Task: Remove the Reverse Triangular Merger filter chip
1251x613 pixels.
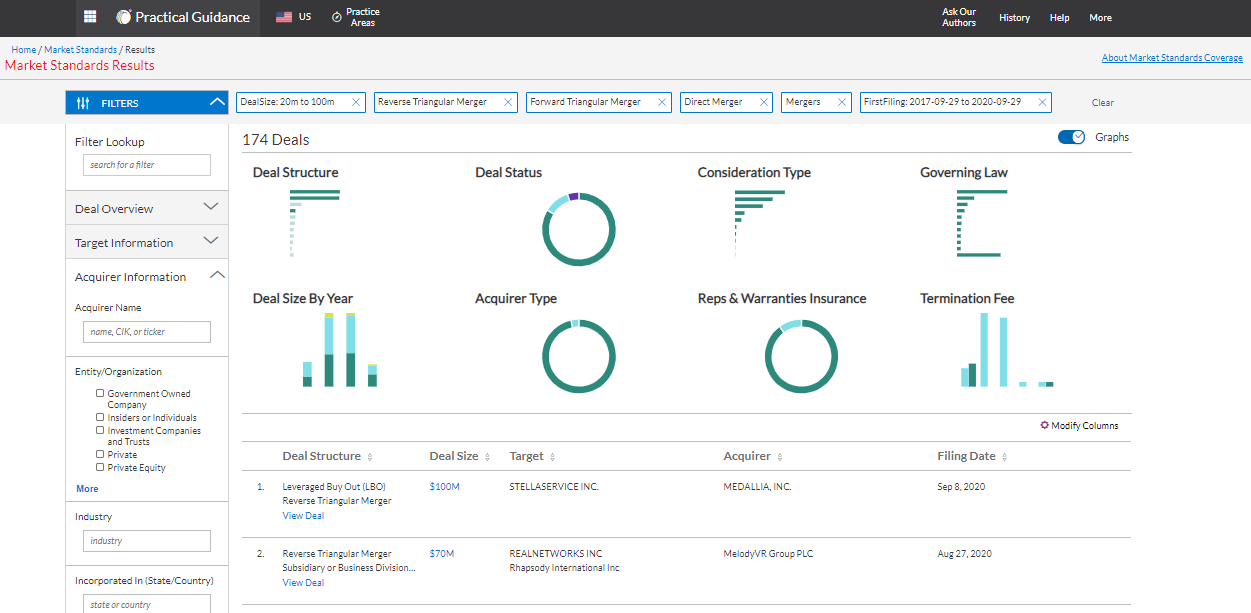Action: [x=508, y=102]
